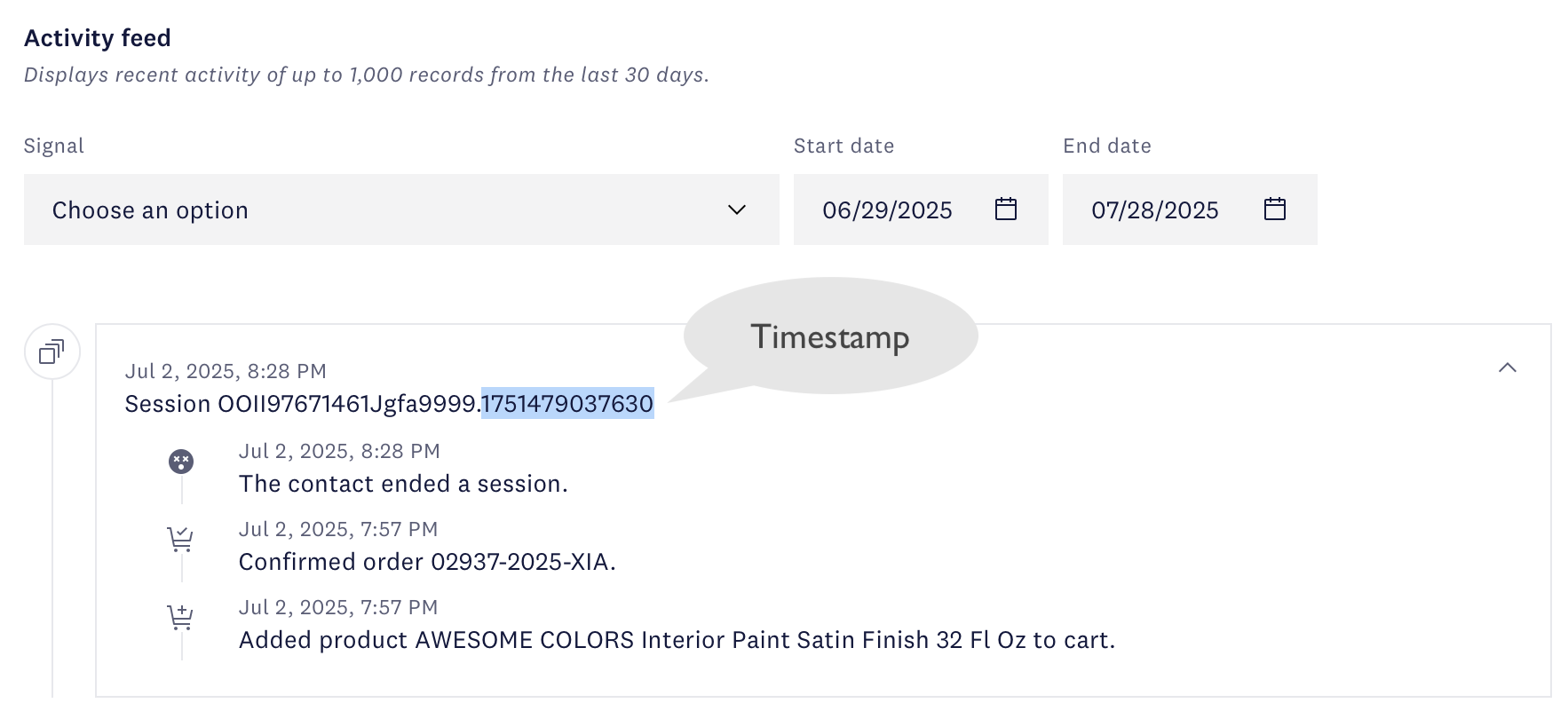Click the Timestamp callout bubble
Viewport: 1568px width, 719px height.
[830, 336]
